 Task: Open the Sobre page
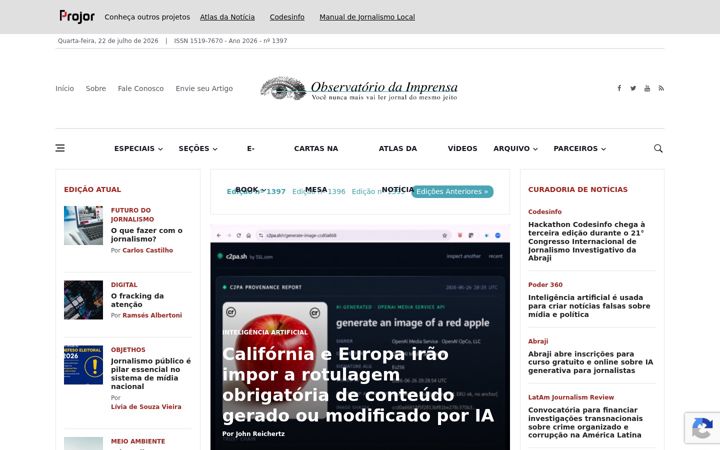(96, 88)
